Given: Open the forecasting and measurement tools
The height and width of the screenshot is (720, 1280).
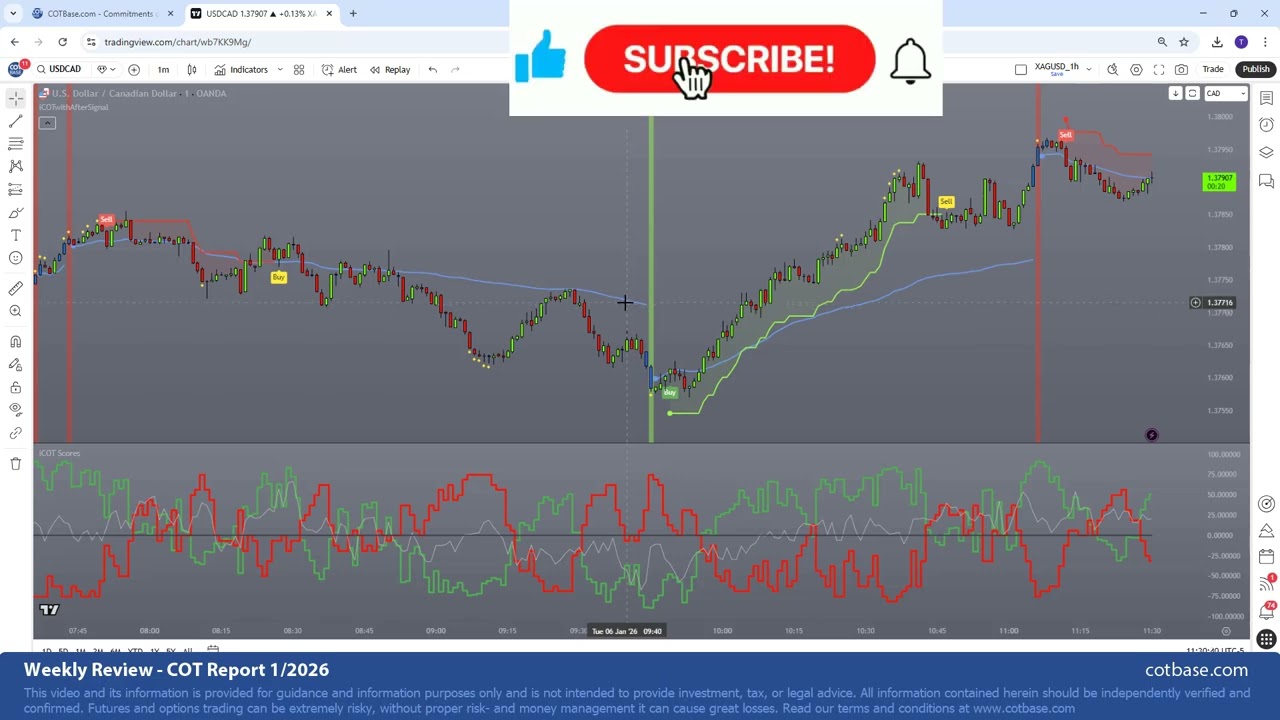Looking at the screenshot, I should (x=16, y=189).
